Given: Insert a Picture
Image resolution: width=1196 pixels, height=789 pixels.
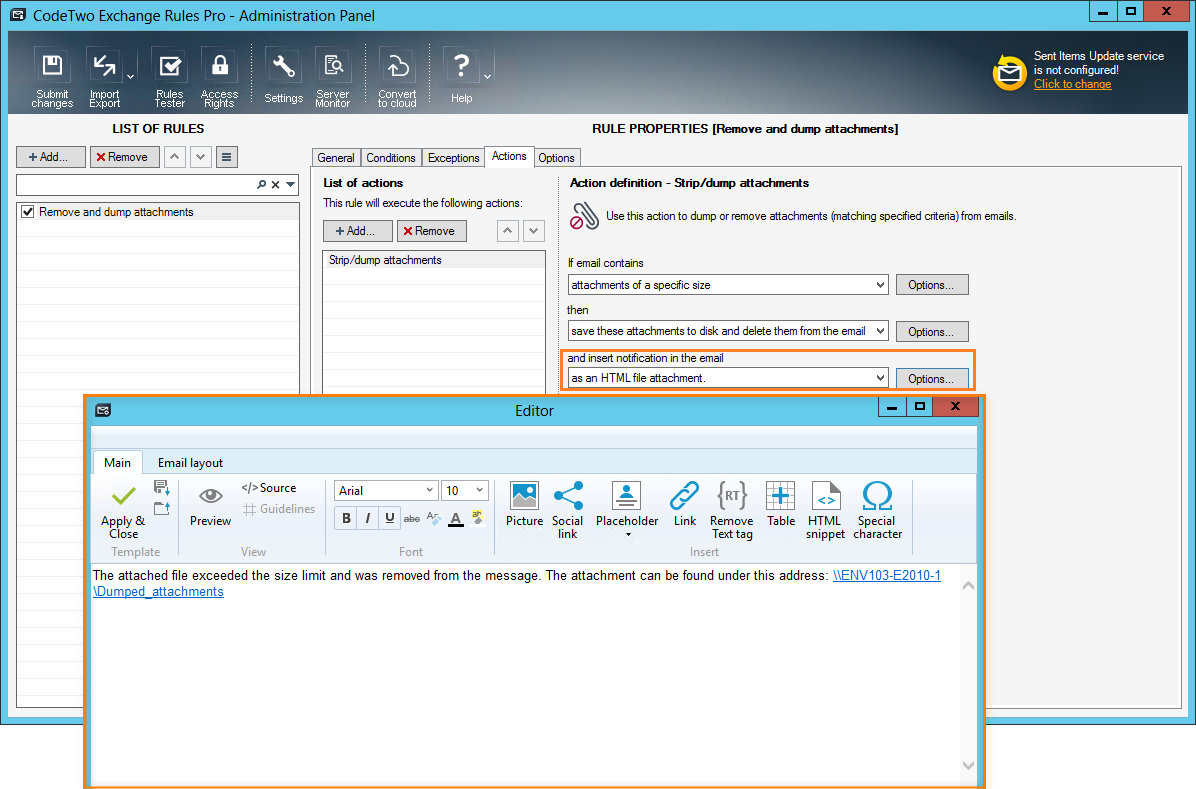Looking at the screenshot, I should click(524, 504).
